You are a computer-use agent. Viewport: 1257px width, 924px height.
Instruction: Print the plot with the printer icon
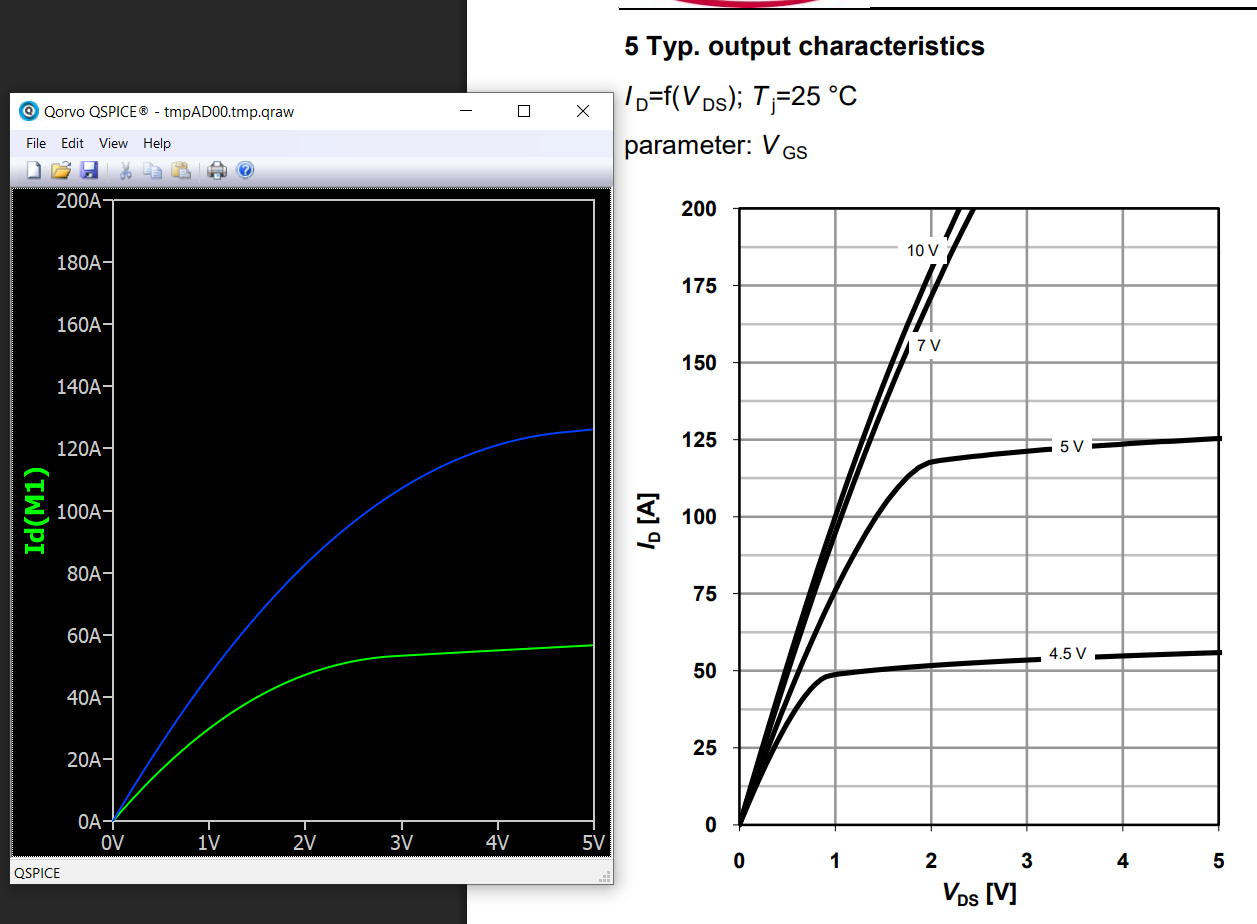pyautogui.click(x=217, y=171)
